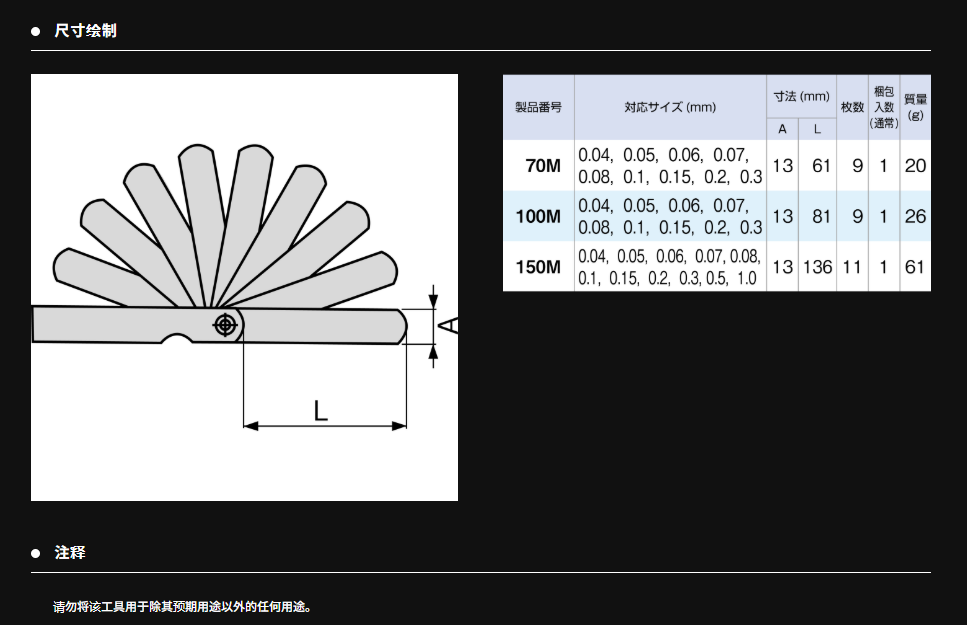Click the pivot screw symbol in the diagram

[x=225, y=325]
